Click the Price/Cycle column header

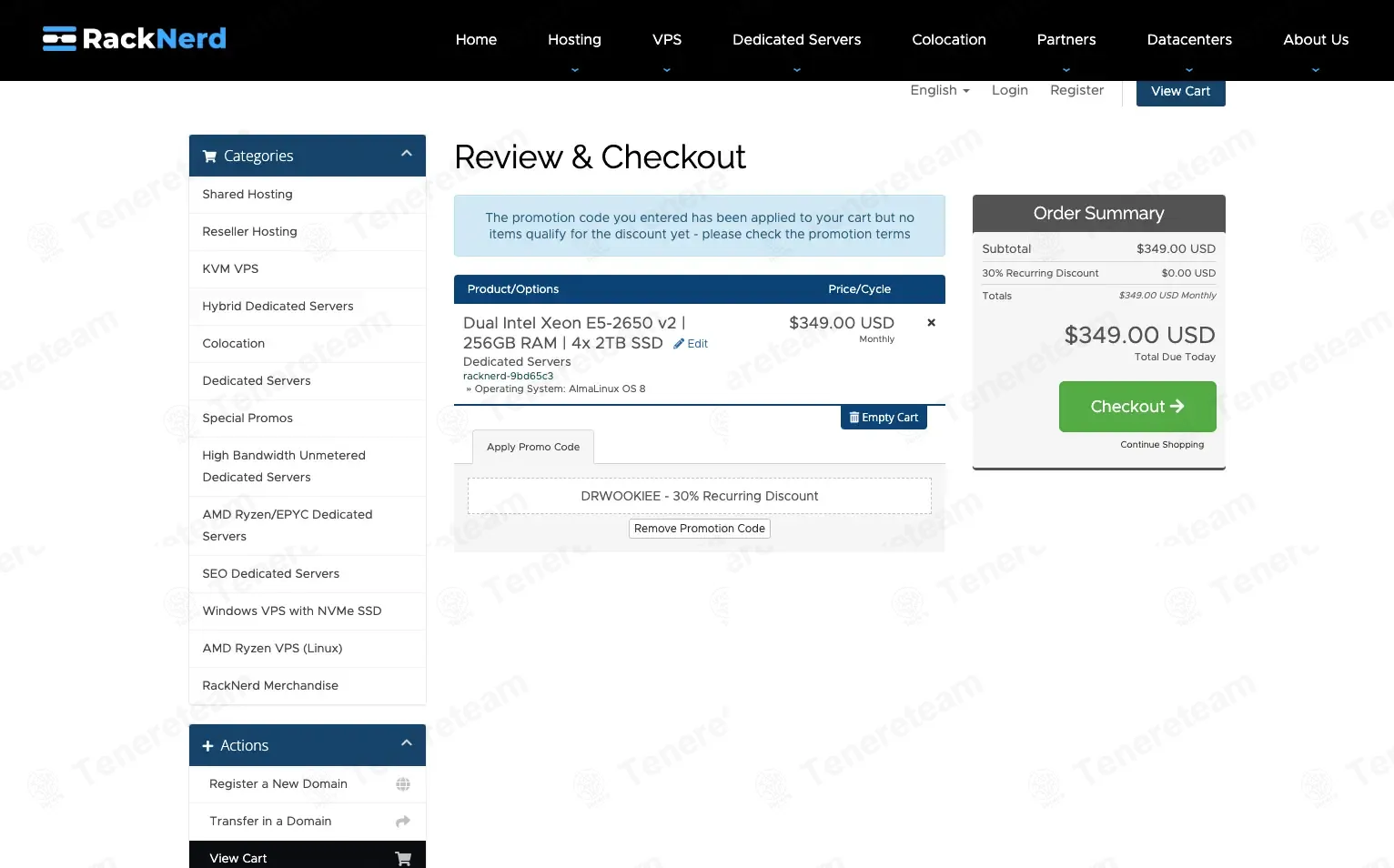click(x=859, y=289)
